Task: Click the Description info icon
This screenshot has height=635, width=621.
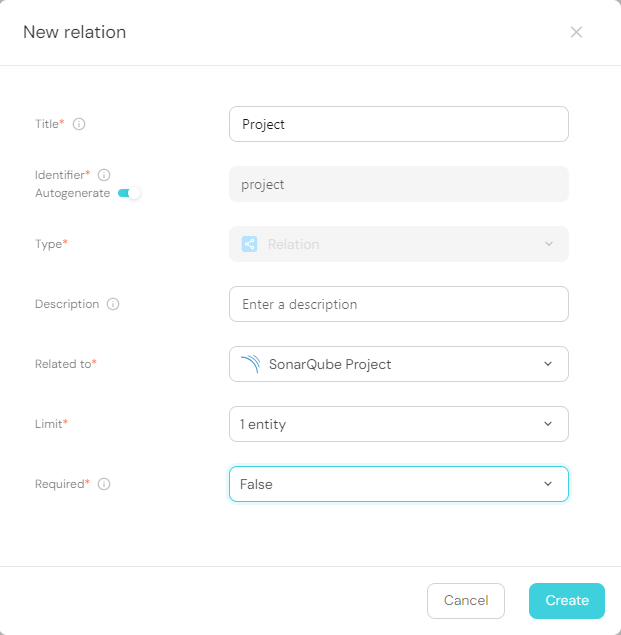Action: 113,304
